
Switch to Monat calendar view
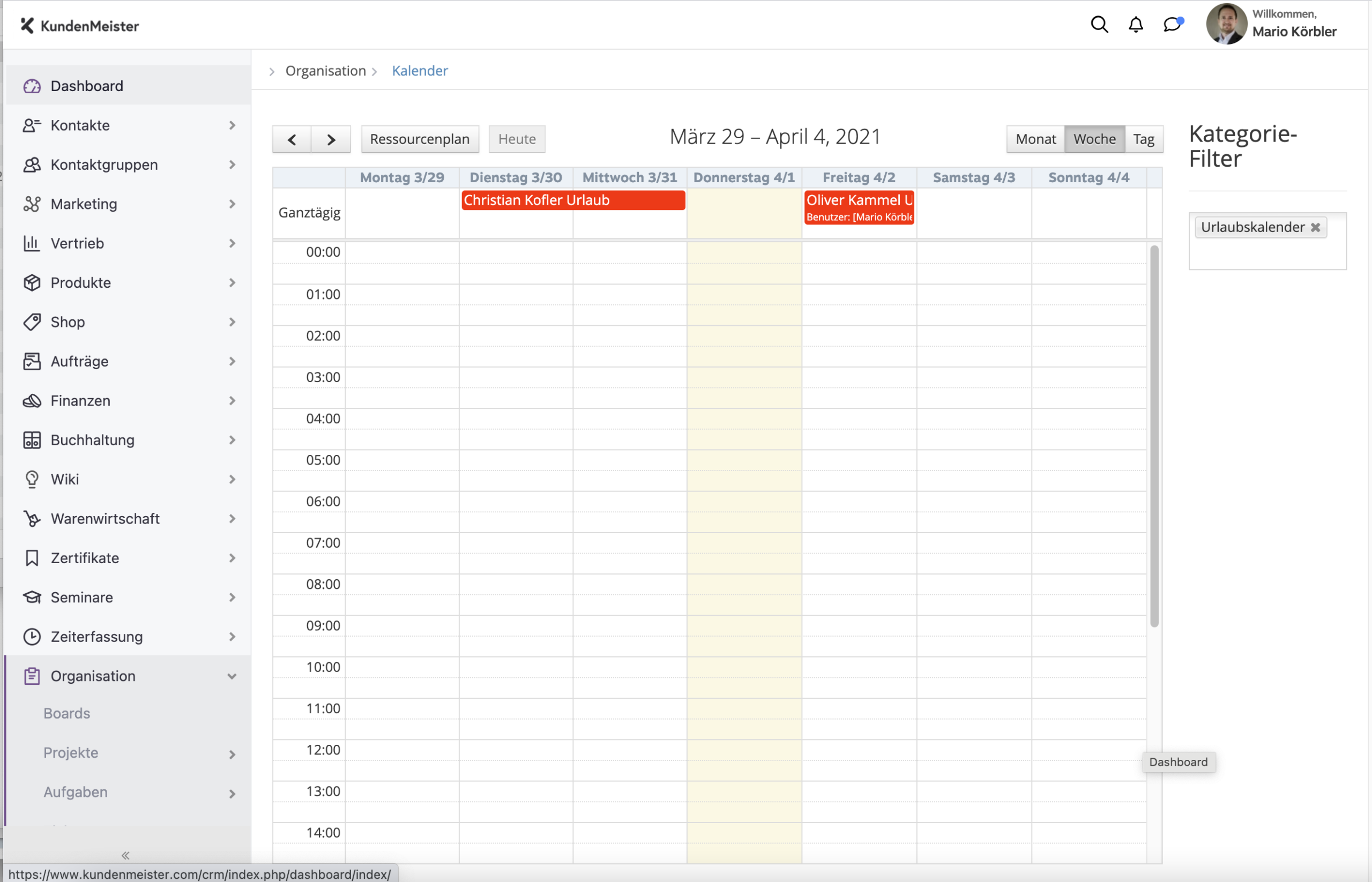point(1035,138)
